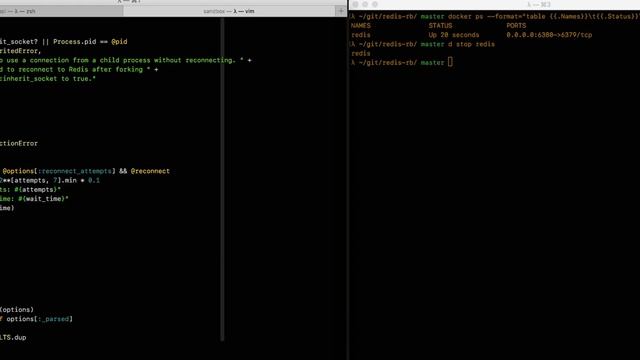Click the '(options)' code line
Image resolution: width=640 pixels, height=360 pixels.
[x=17, y=309]
